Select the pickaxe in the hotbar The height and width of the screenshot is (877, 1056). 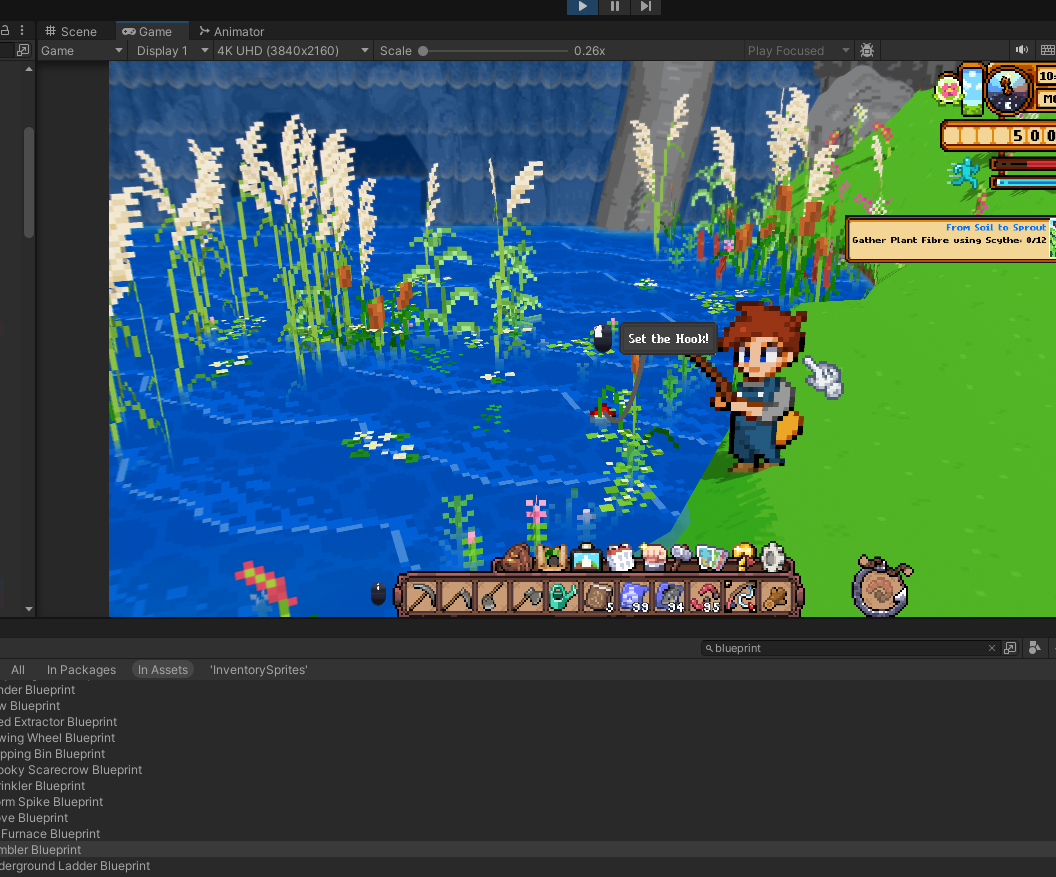(420, 595)
